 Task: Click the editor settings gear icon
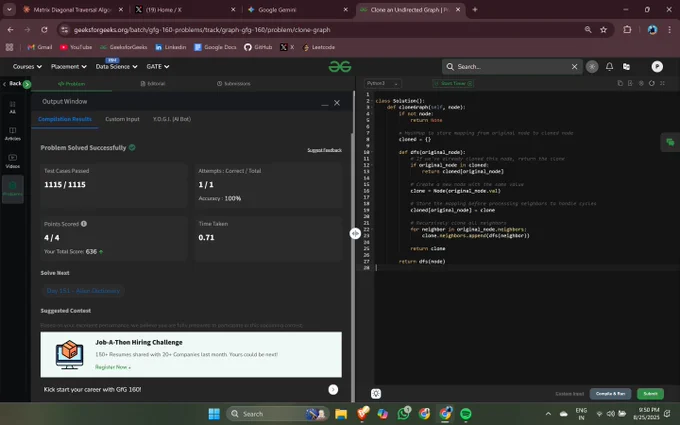tap(641, 83)
